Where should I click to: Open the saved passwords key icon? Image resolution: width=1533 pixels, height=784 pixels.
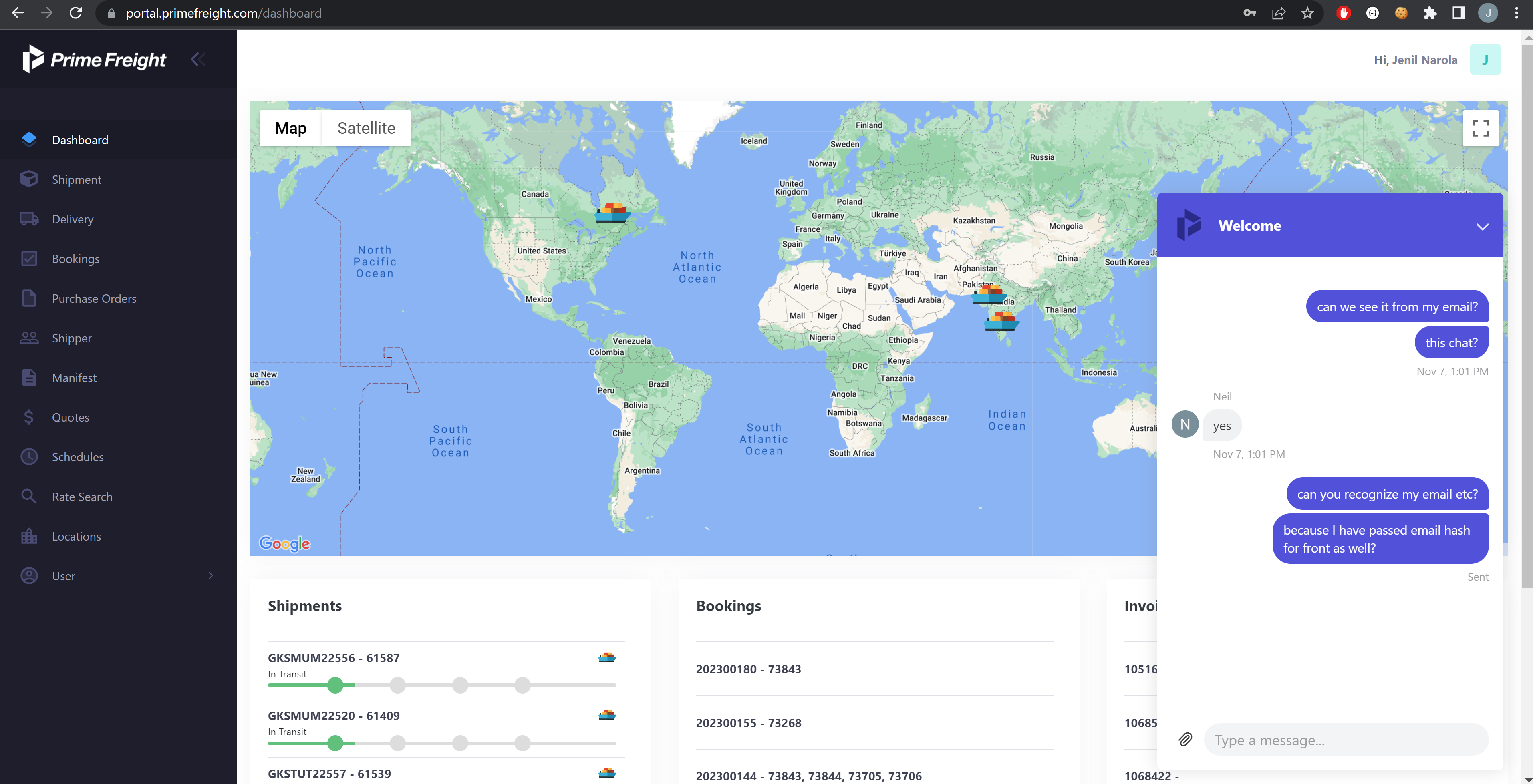coord(1249,13)
